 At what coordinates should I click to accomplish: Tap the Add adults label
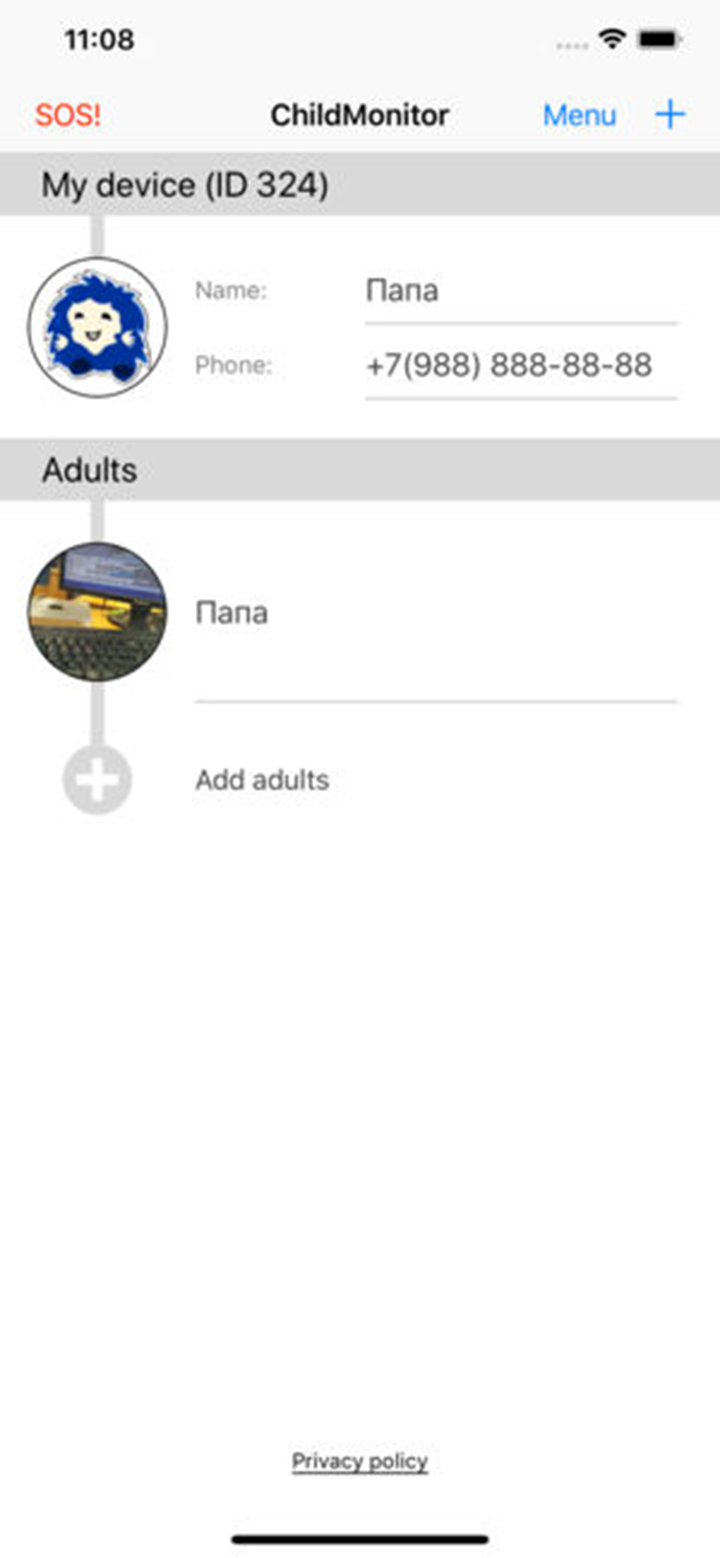[262, 780]
